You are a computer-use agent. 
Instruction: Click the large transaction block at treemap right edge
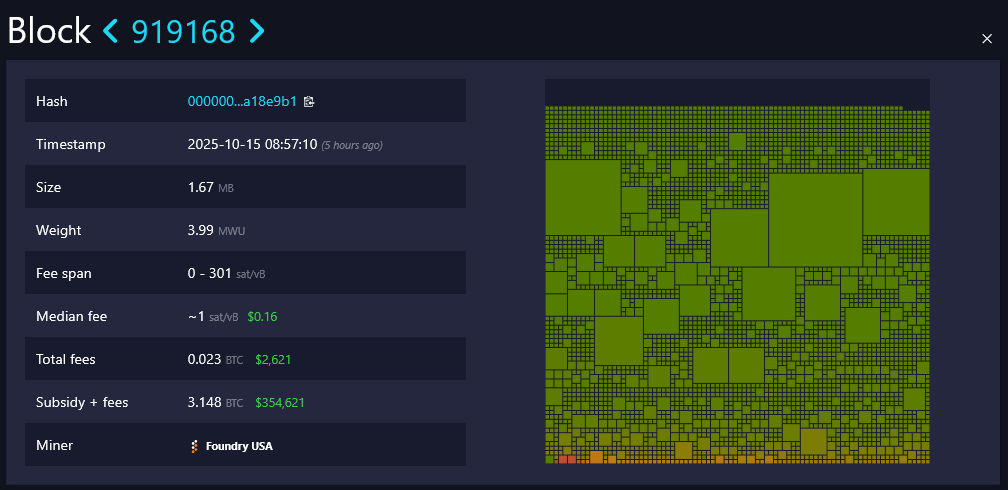(896, 201)
